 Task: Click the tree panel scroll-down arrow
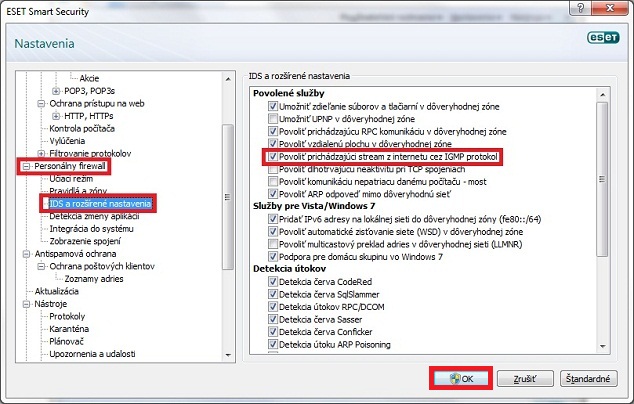pos(228,355)
